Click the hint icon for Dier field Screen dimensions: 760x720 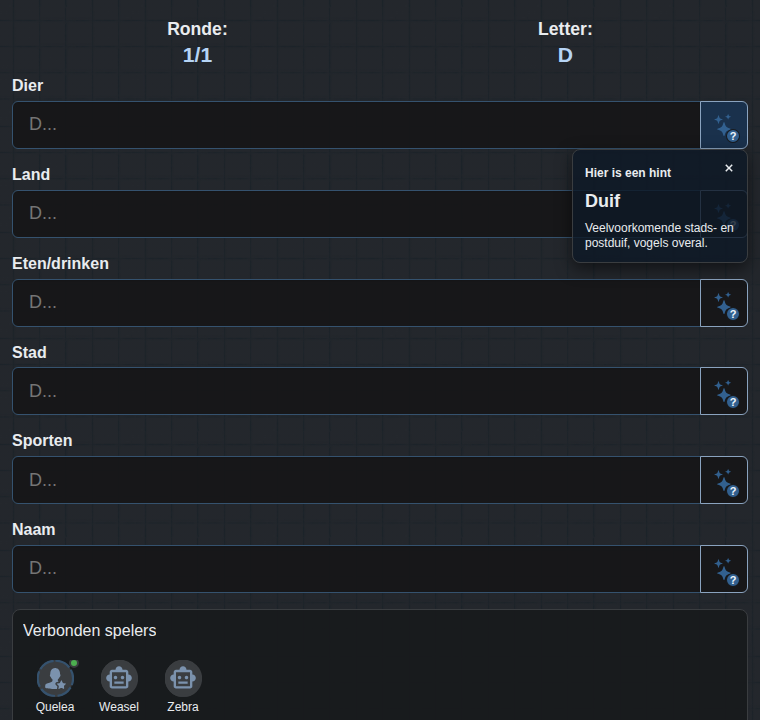724,125
